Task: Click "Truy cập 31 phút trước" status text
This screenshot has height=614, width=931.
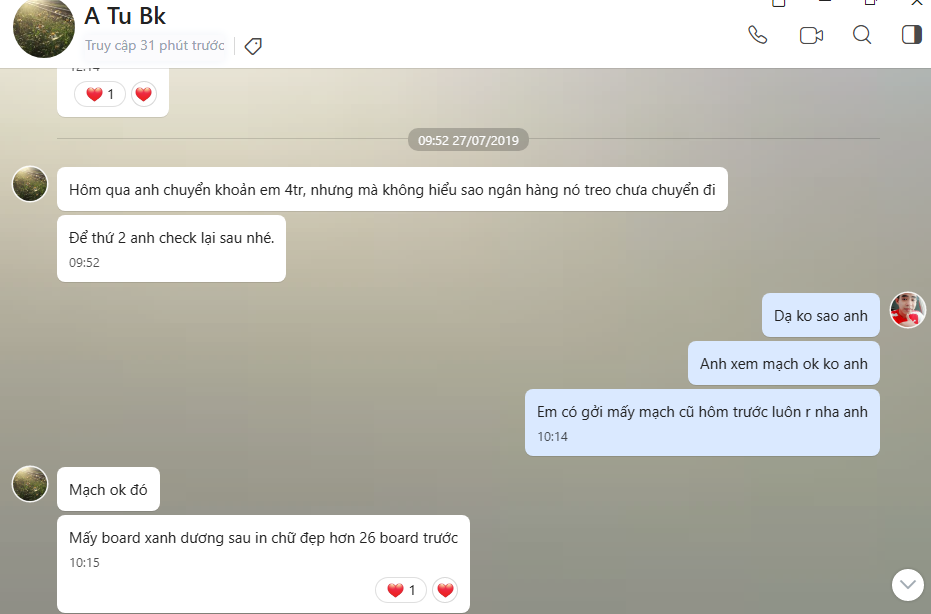Action: click(154, 46)
